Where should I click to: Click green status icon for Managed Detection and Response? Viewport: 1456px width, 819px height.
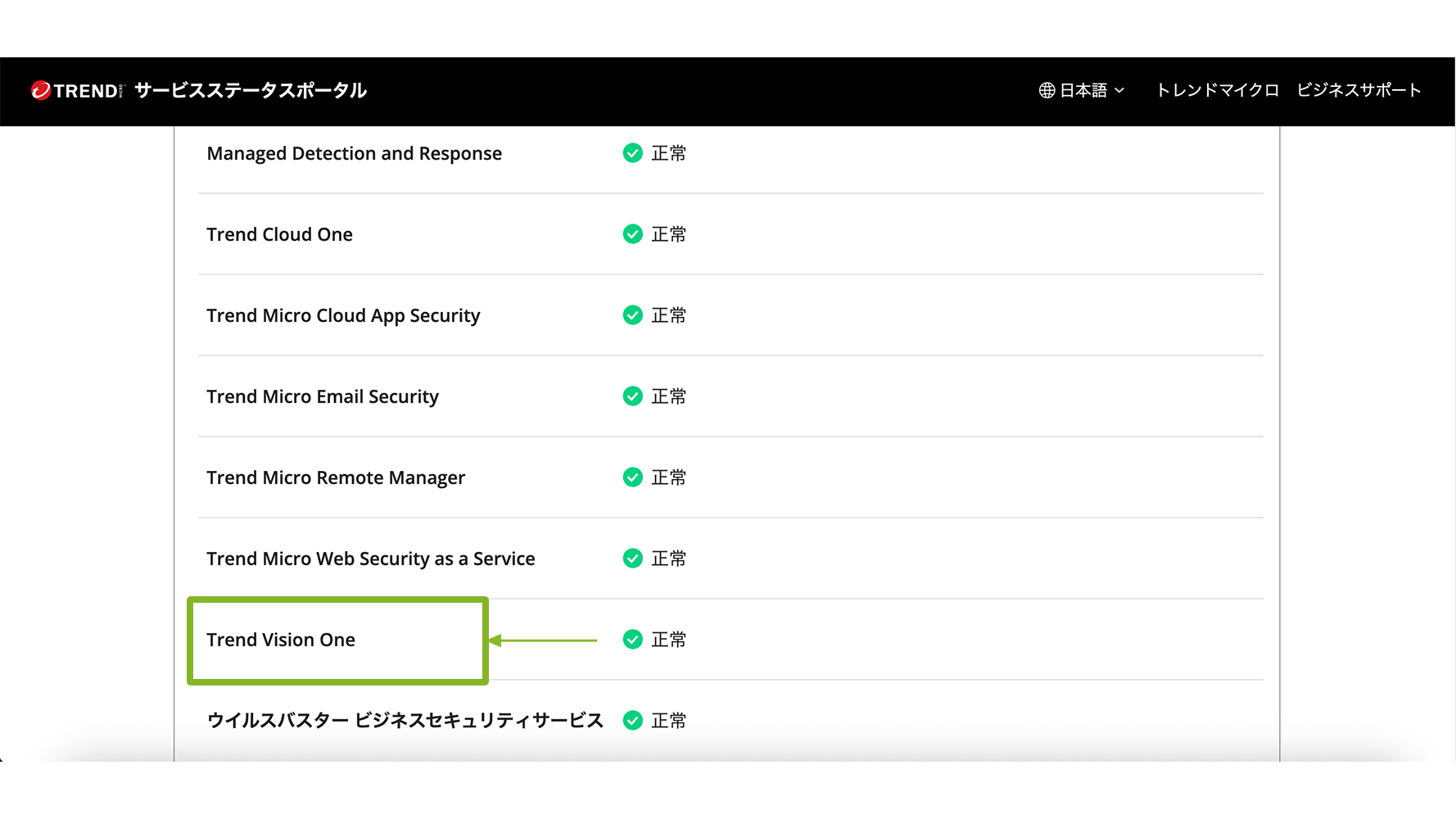(x=632, y=153)
